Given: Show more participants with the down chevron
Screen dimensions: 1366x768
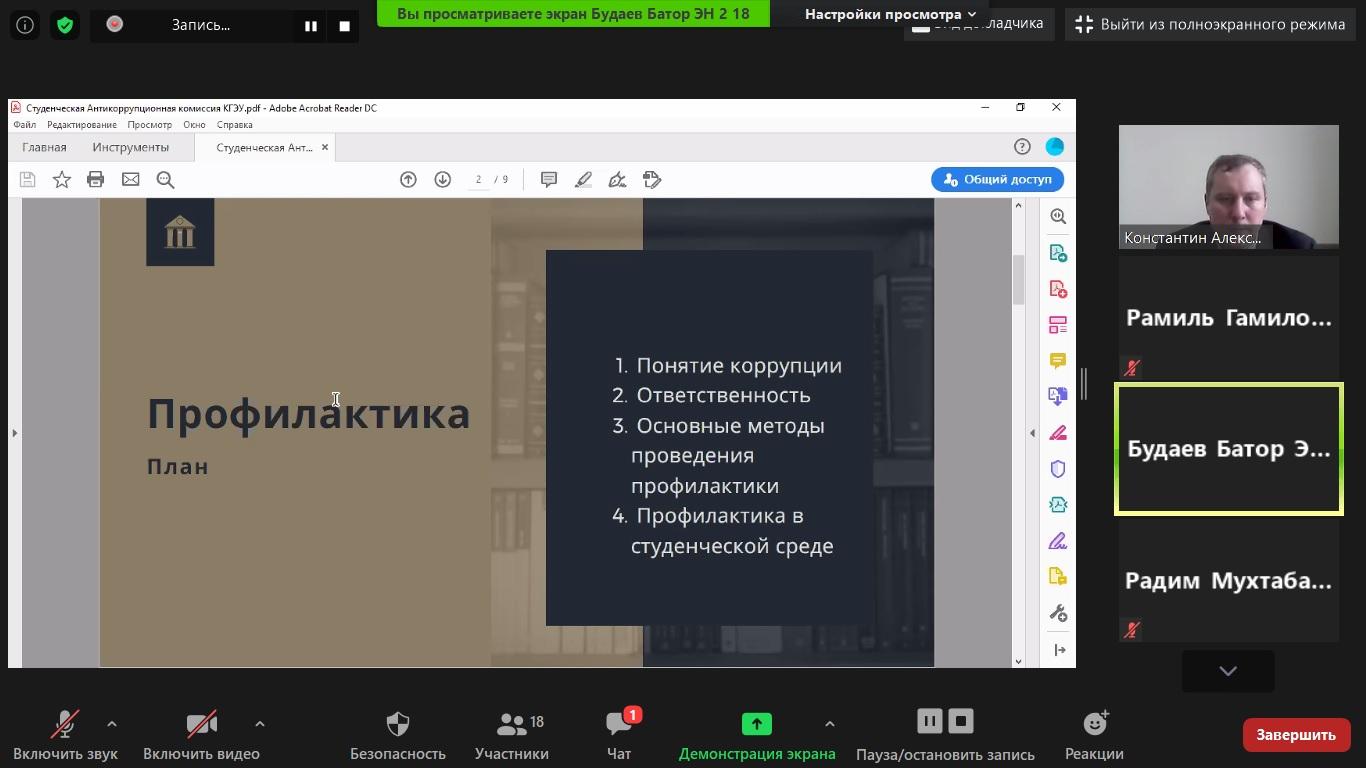Looking at the screenshot, I should (1228, 671).
